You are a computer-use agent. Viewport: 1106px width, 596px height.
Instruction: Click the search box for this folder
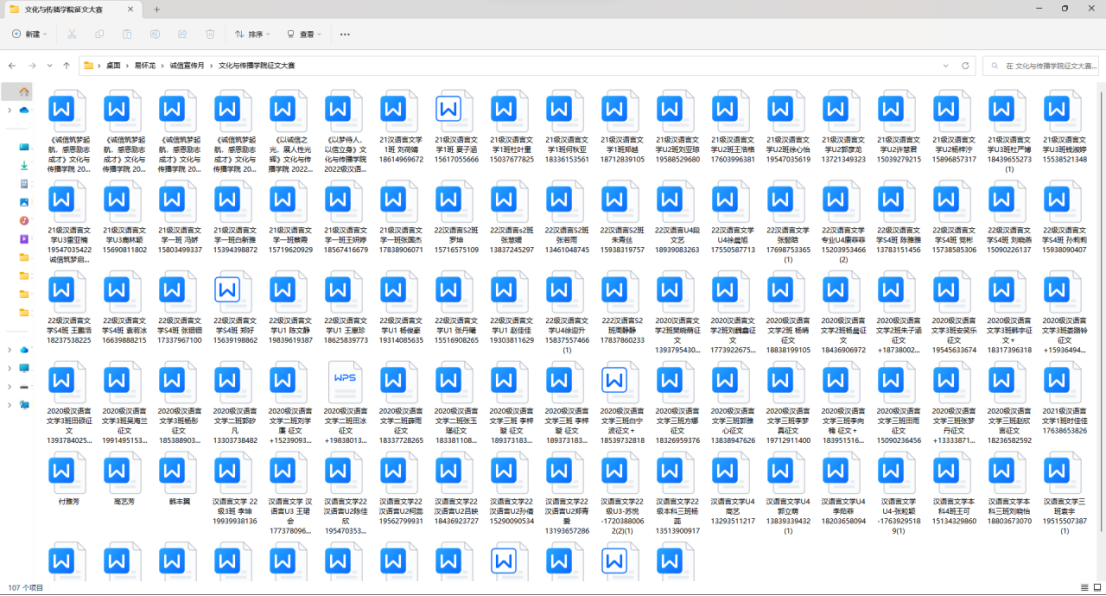click(1041, 66)
